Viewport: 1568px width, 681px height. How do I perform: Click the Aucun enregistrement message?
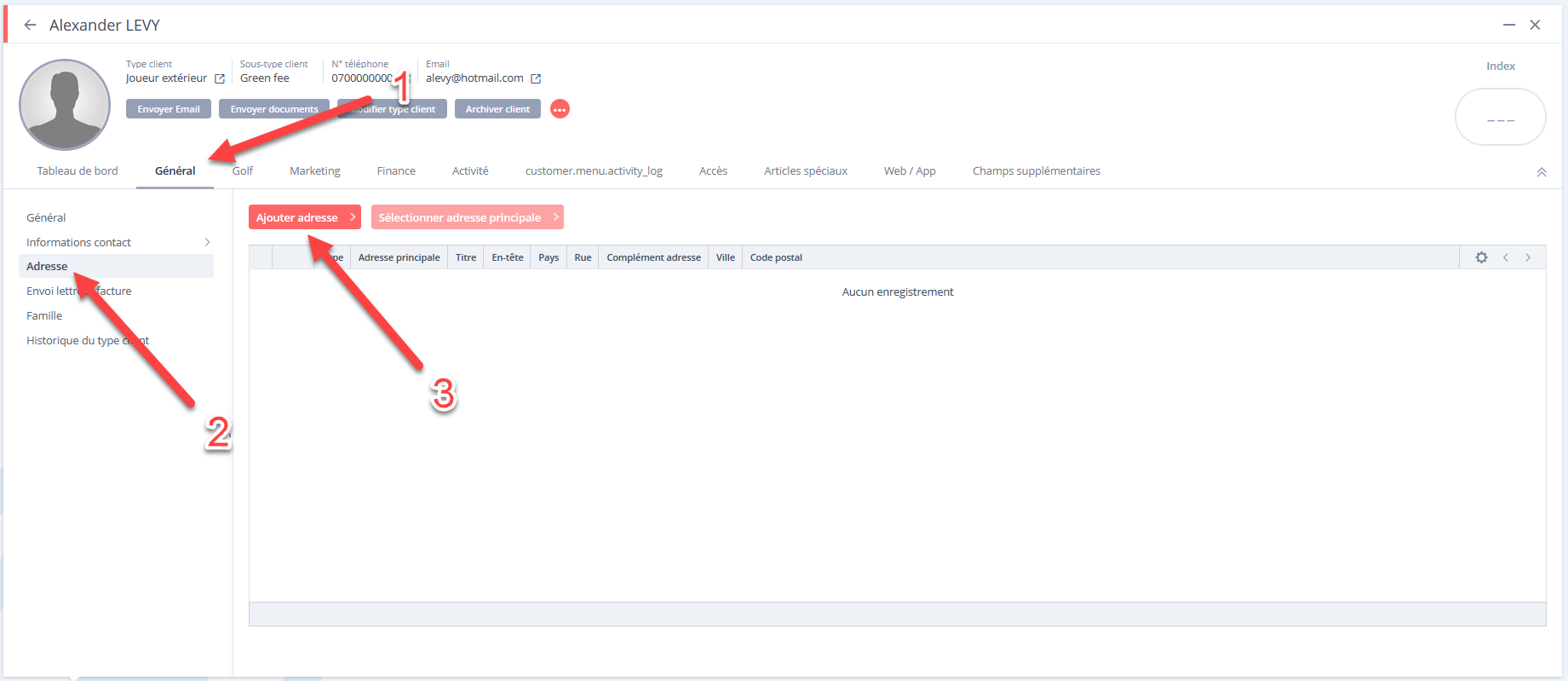[x=898, y=292]
